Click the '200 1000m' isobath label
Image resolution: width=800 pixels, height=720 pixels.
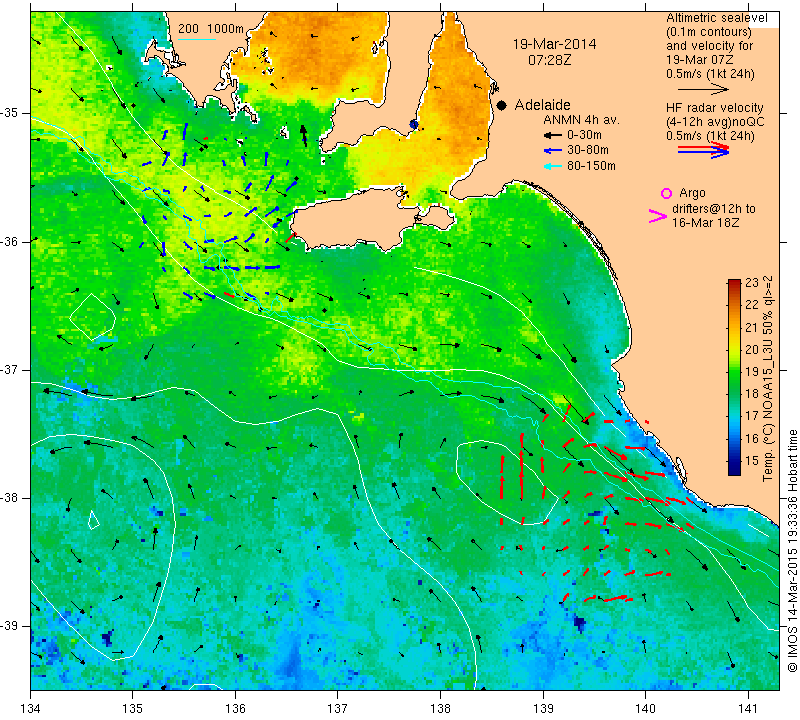211,29
